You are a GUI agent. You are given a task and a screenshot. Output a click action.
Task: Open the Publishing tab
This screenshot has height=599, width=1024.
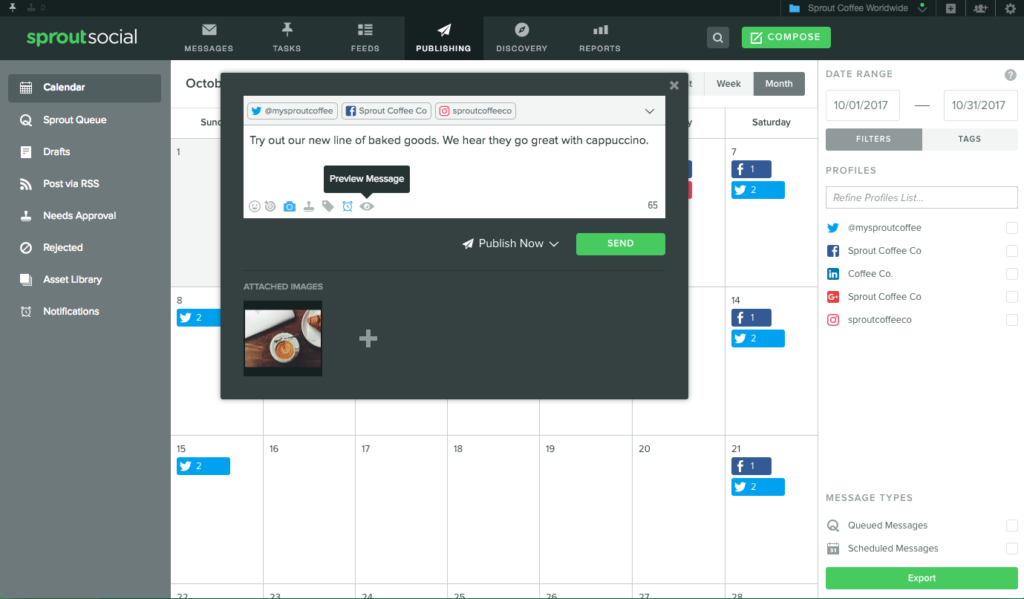coord(443,38)
